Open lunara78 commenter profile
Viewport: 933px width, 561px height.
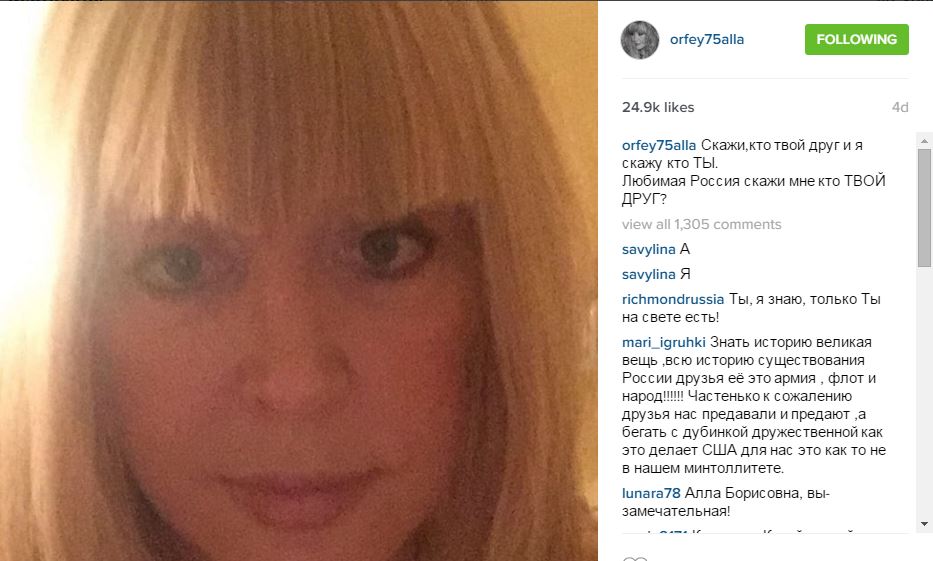(x=651, y=493)
